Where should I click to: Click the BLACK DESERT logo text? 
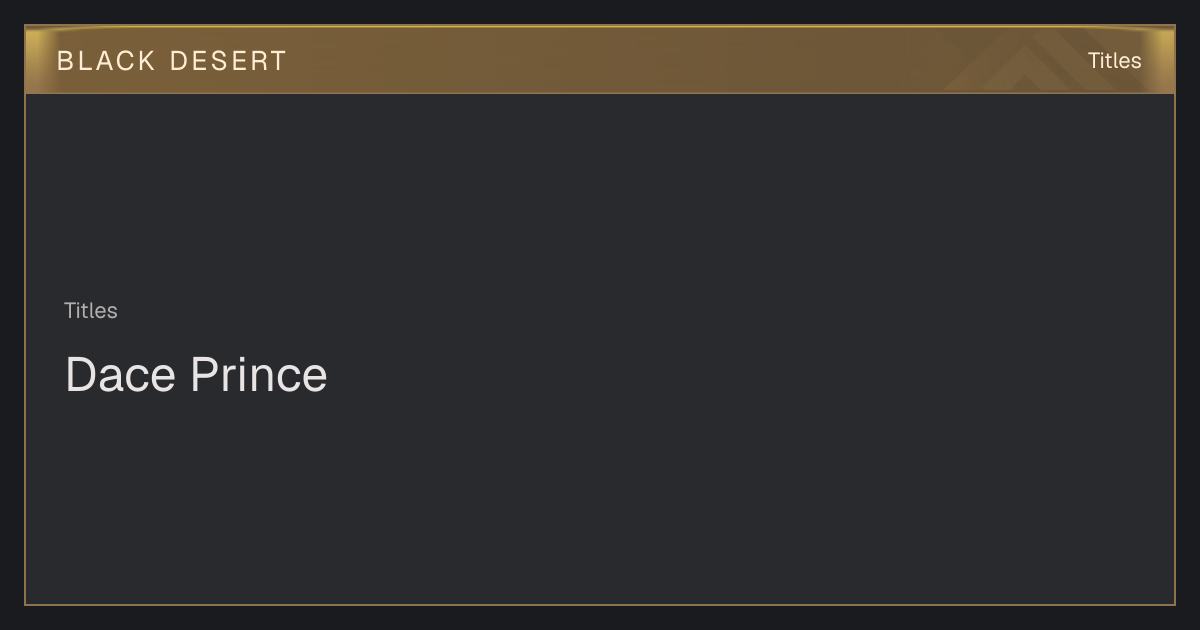pyautogui.click(x=172, y=61)
